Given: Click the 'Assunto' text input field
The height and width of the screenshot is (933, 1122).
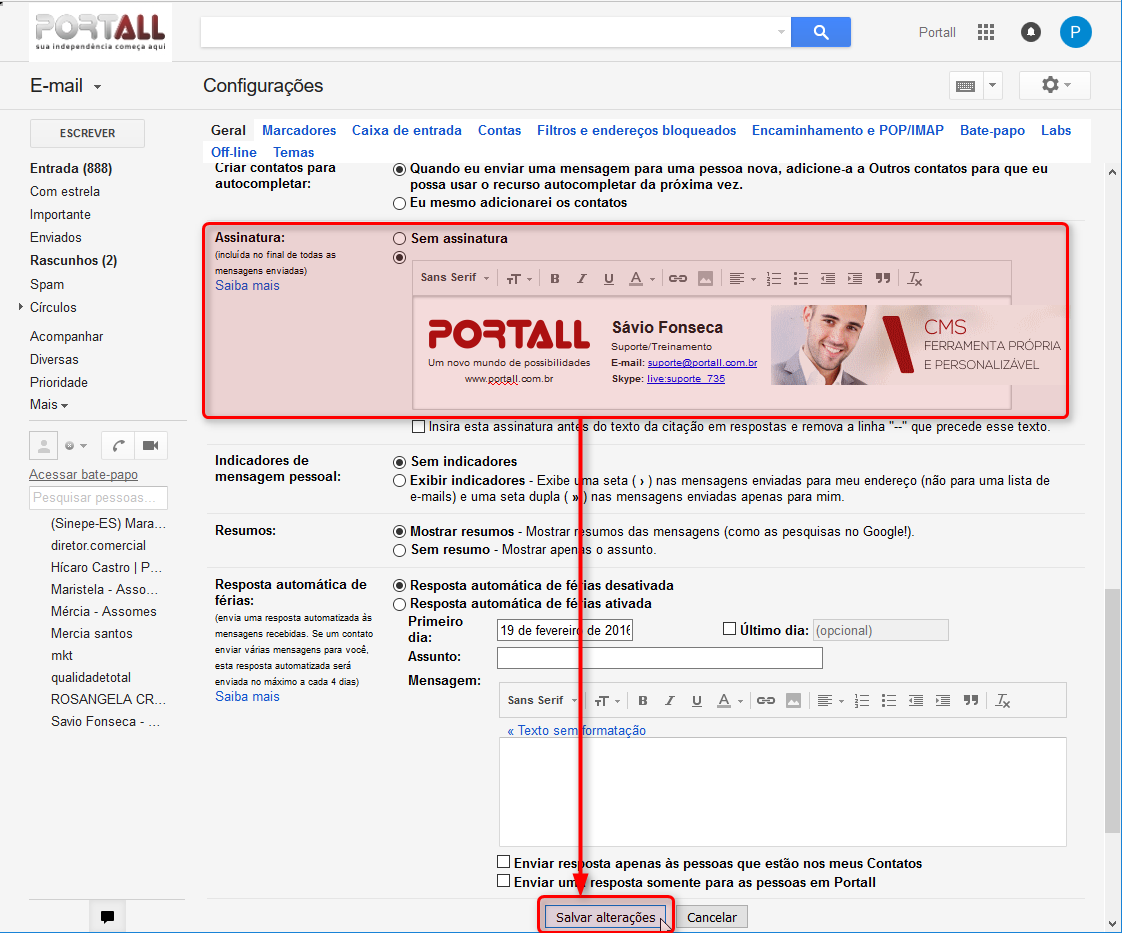Looking at the screenshot, I should (659, 658).
